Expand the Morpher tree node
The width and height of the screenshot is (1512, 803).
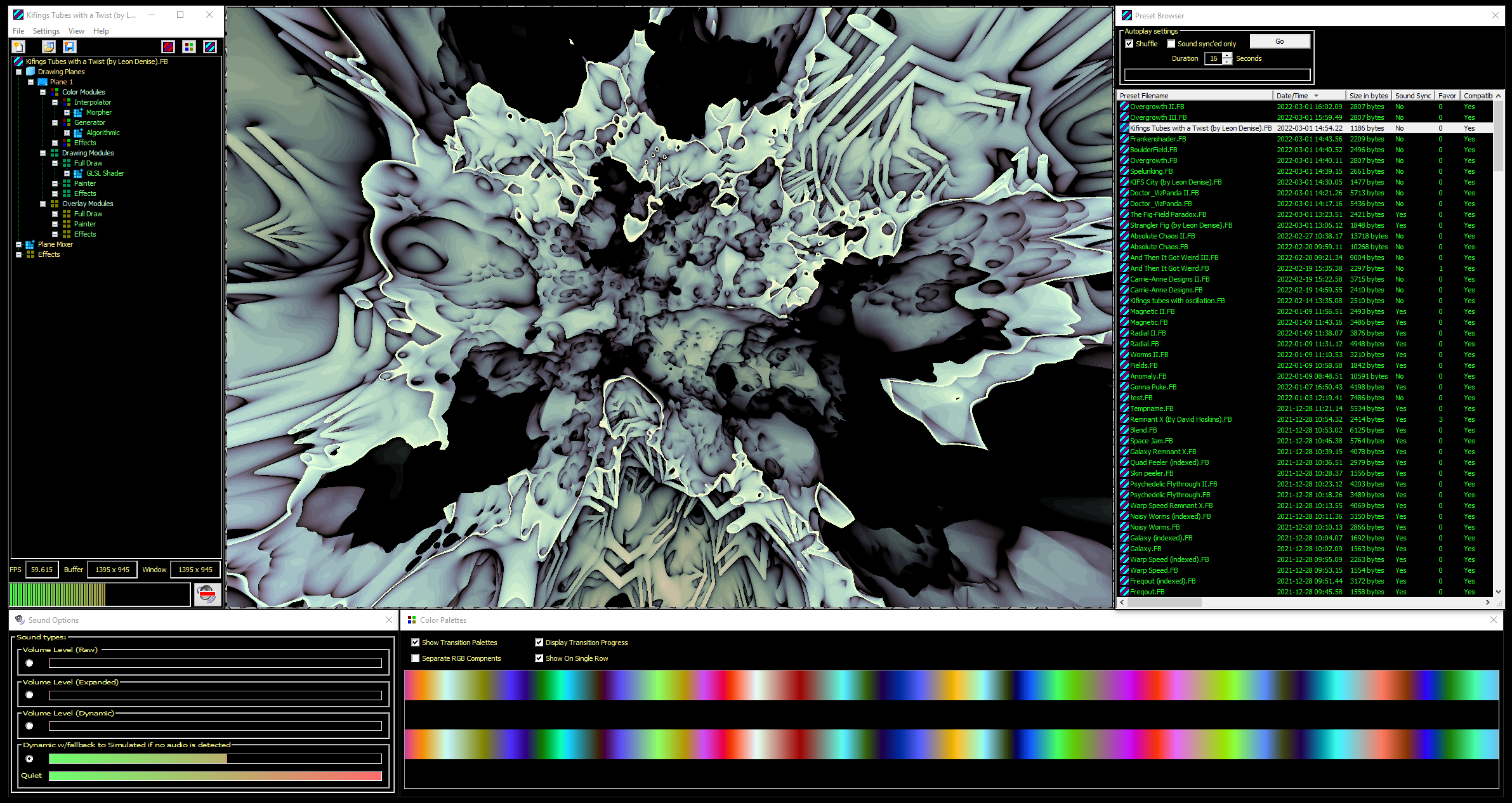pos(67,112)
